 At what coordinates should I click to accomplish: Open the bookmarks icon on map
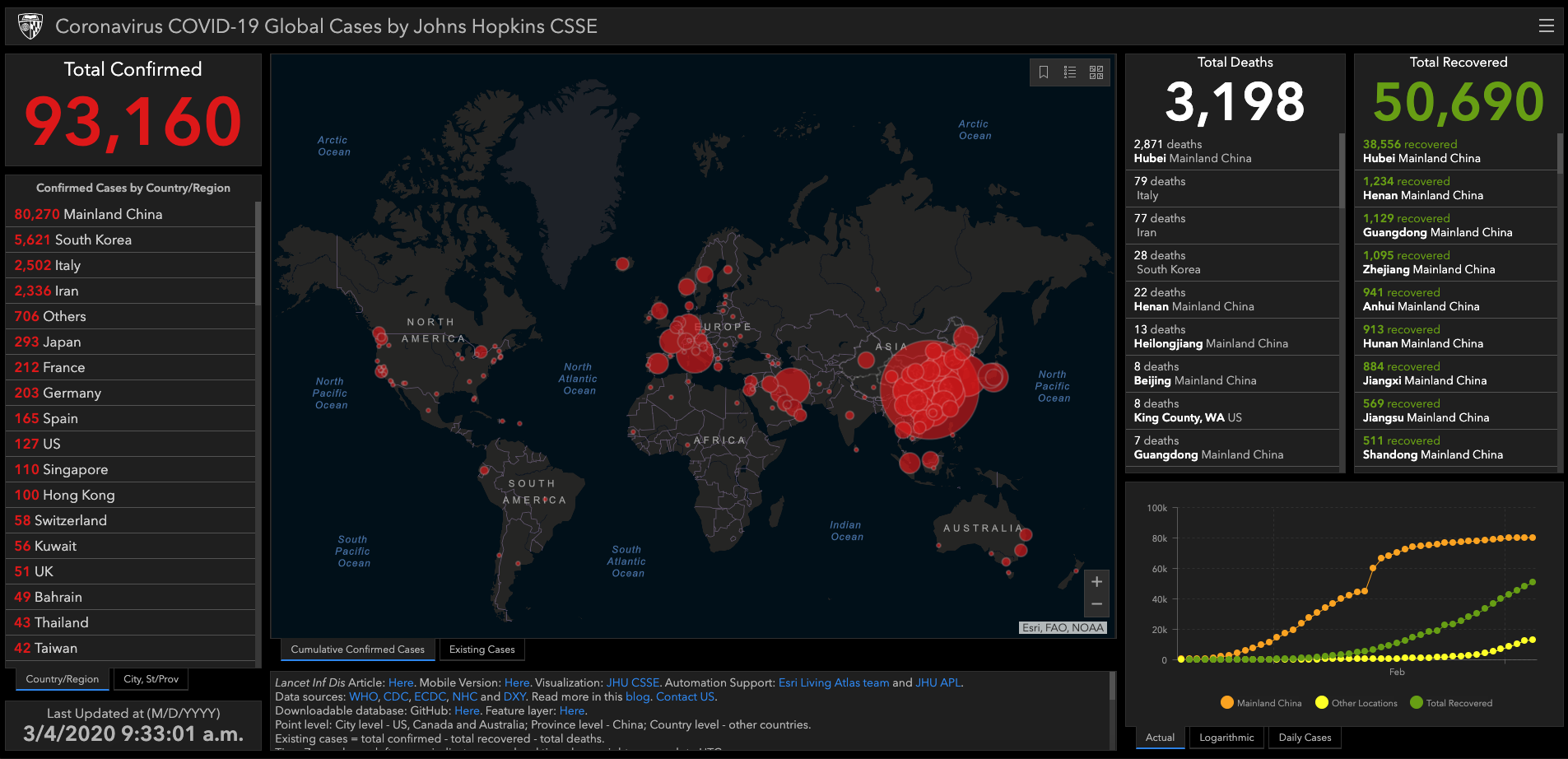1044,72
